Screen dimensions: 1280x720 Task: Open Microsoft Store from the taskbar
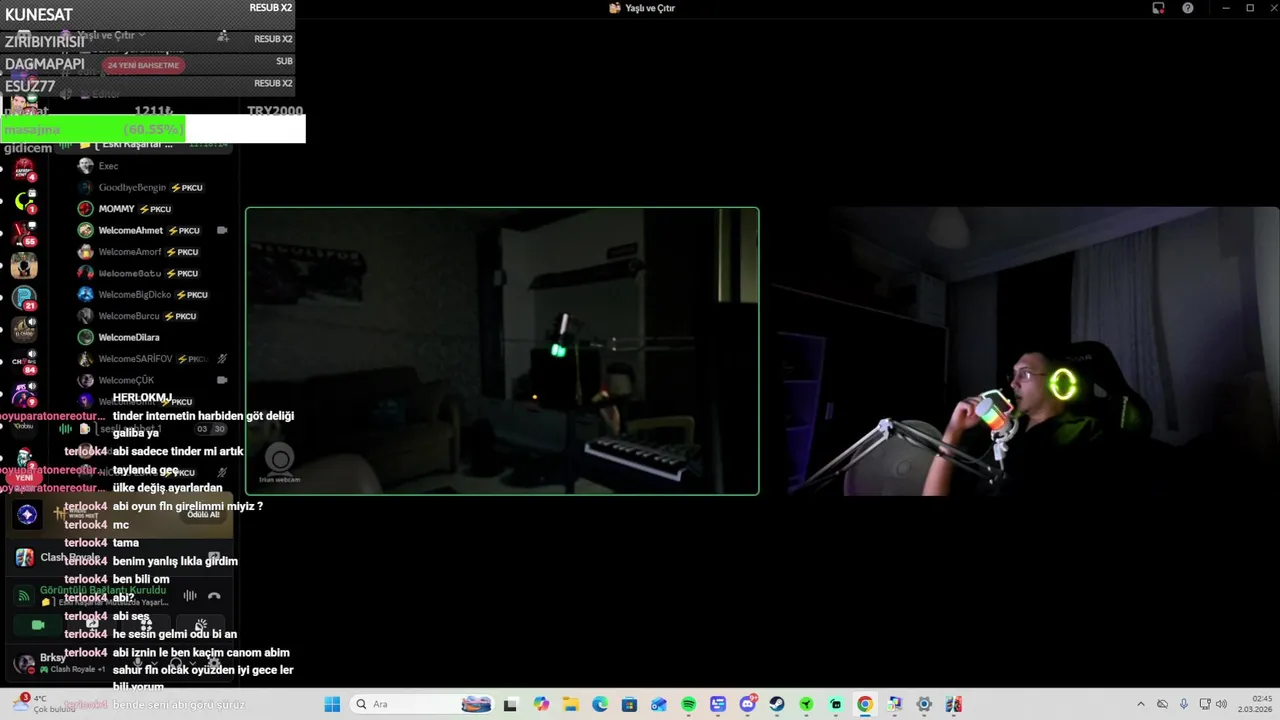[629, 704]
